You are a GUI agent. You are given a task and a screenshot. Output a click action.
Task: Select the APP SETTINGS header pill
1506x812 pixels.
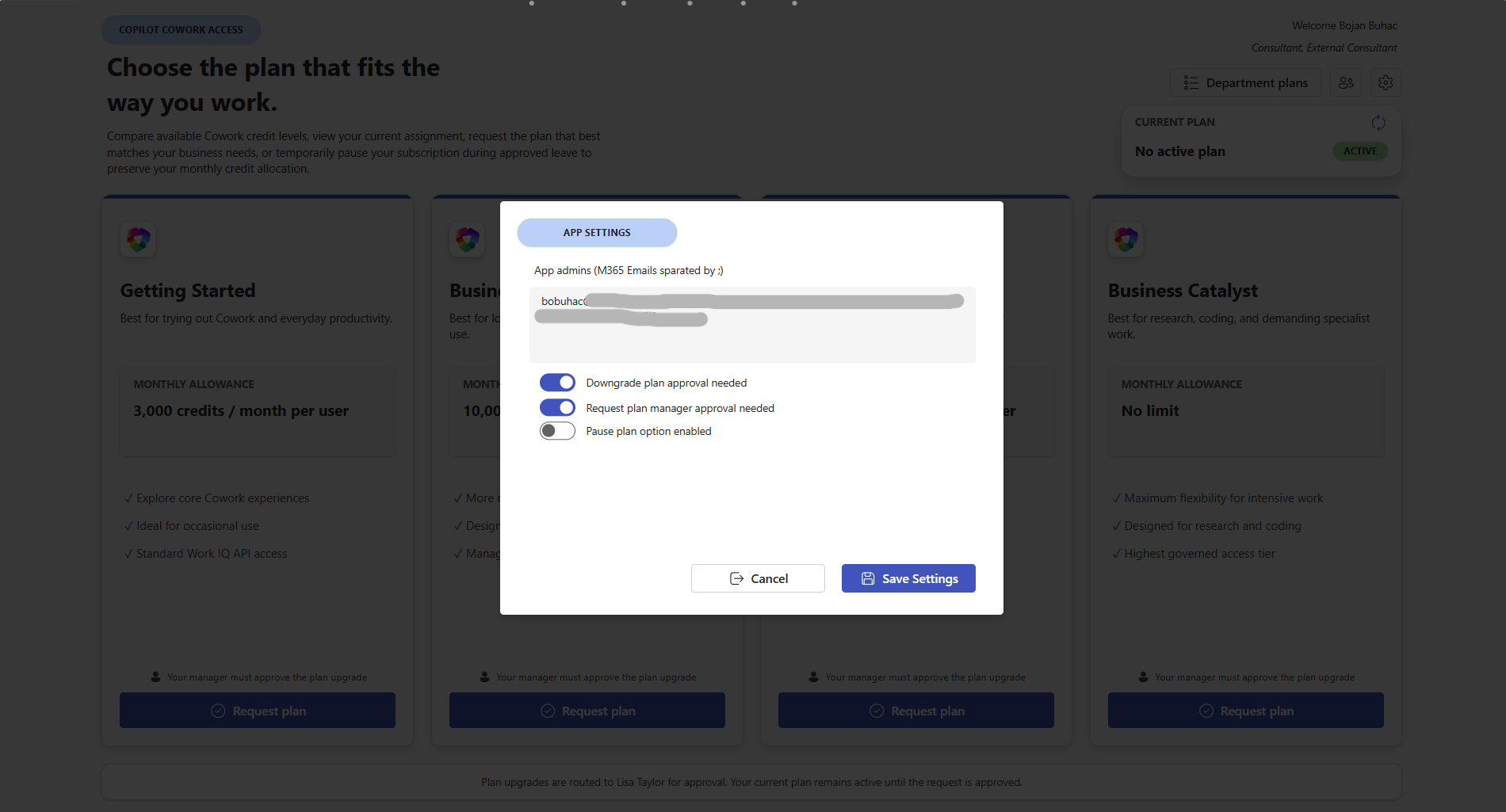[x=597, y=232]
